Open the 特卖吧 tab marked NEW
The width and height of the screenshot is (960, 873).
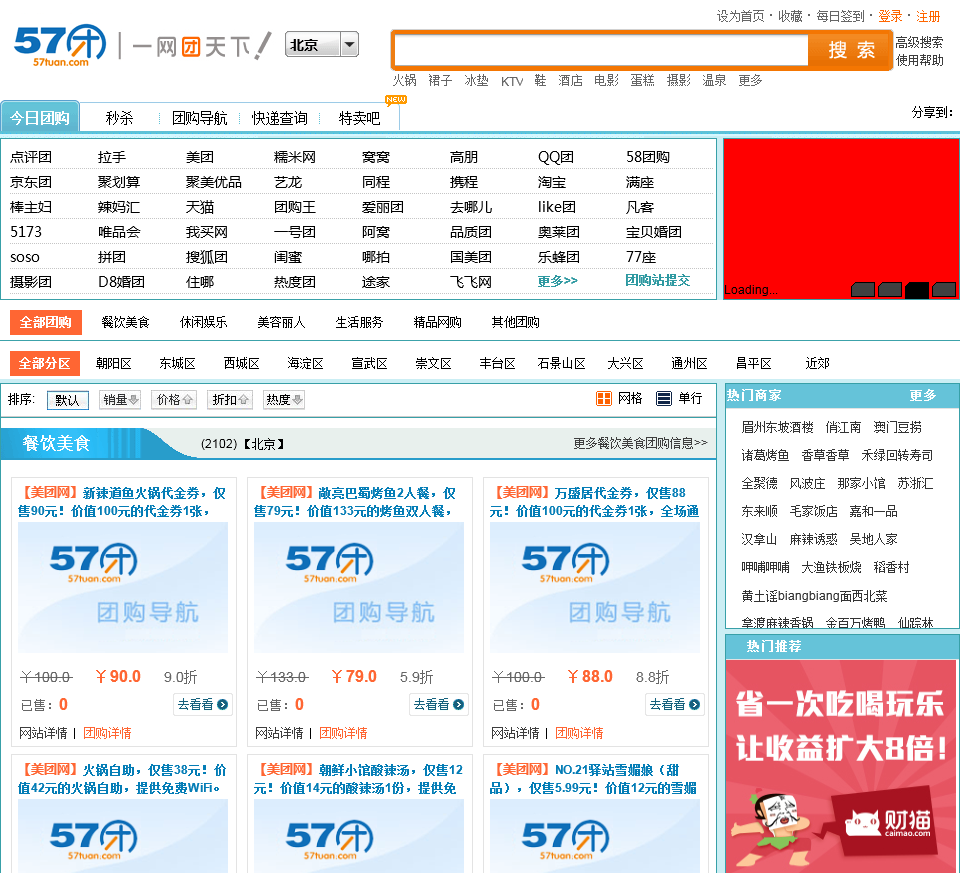(359, 118)
